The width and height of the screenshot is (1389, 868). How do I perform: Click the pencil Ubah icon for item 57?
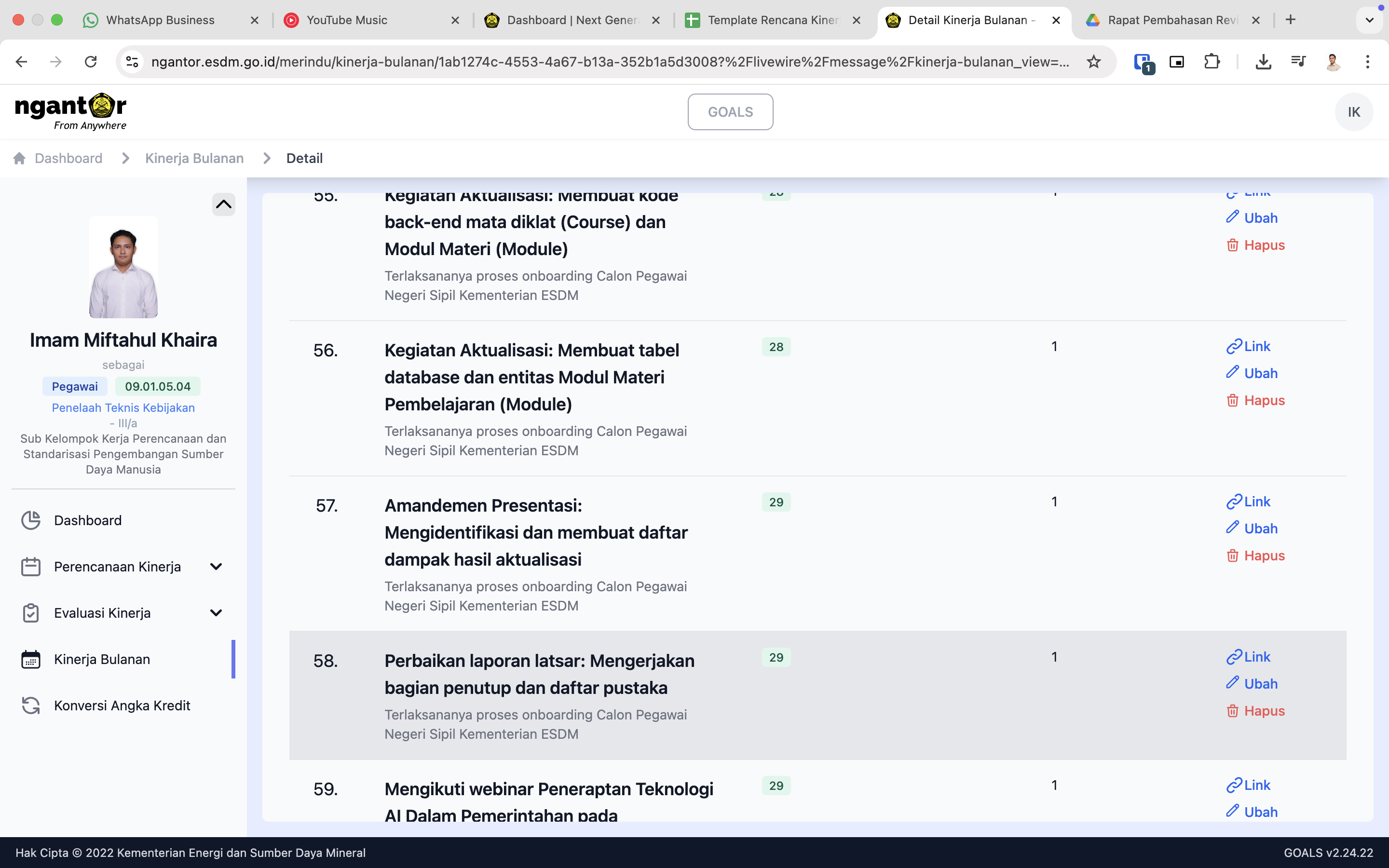click(1232, 528)
